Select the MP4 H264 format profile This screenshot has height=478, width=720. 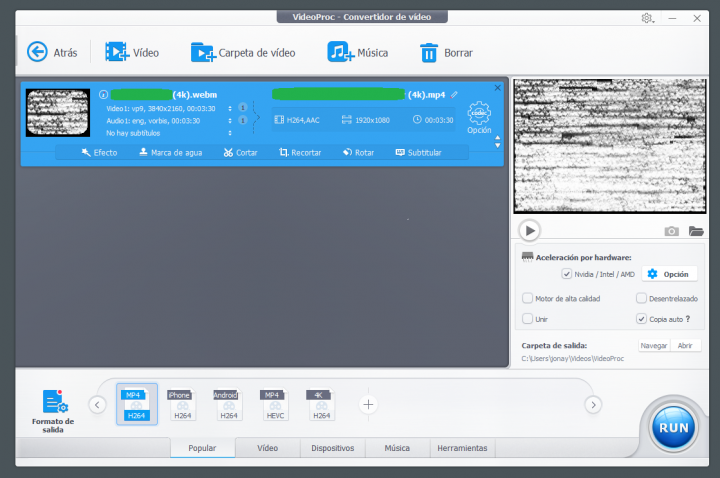(x=137, y=405)
